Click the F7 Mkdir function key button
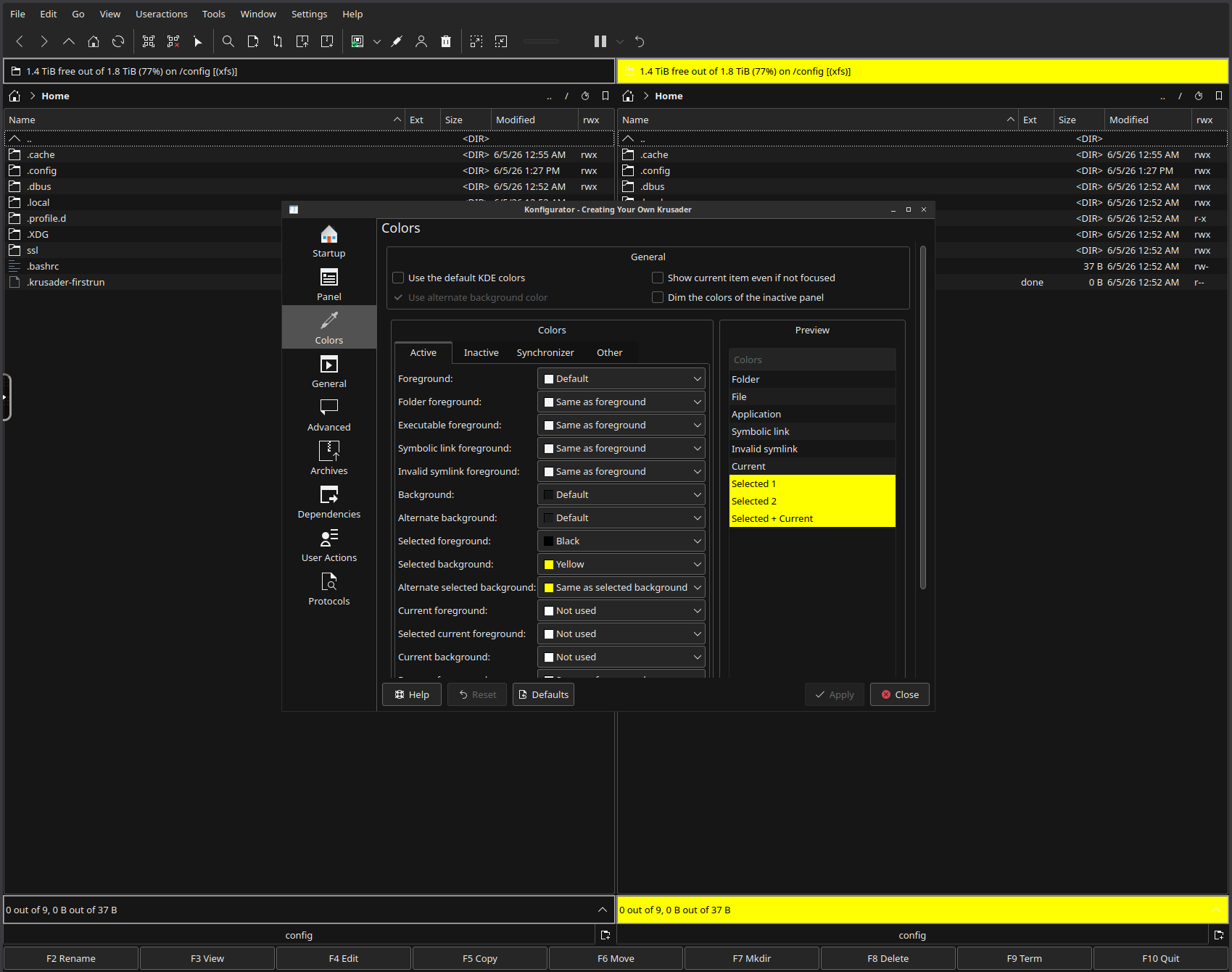Viewport: 1232px width, 972px height. 752,958
